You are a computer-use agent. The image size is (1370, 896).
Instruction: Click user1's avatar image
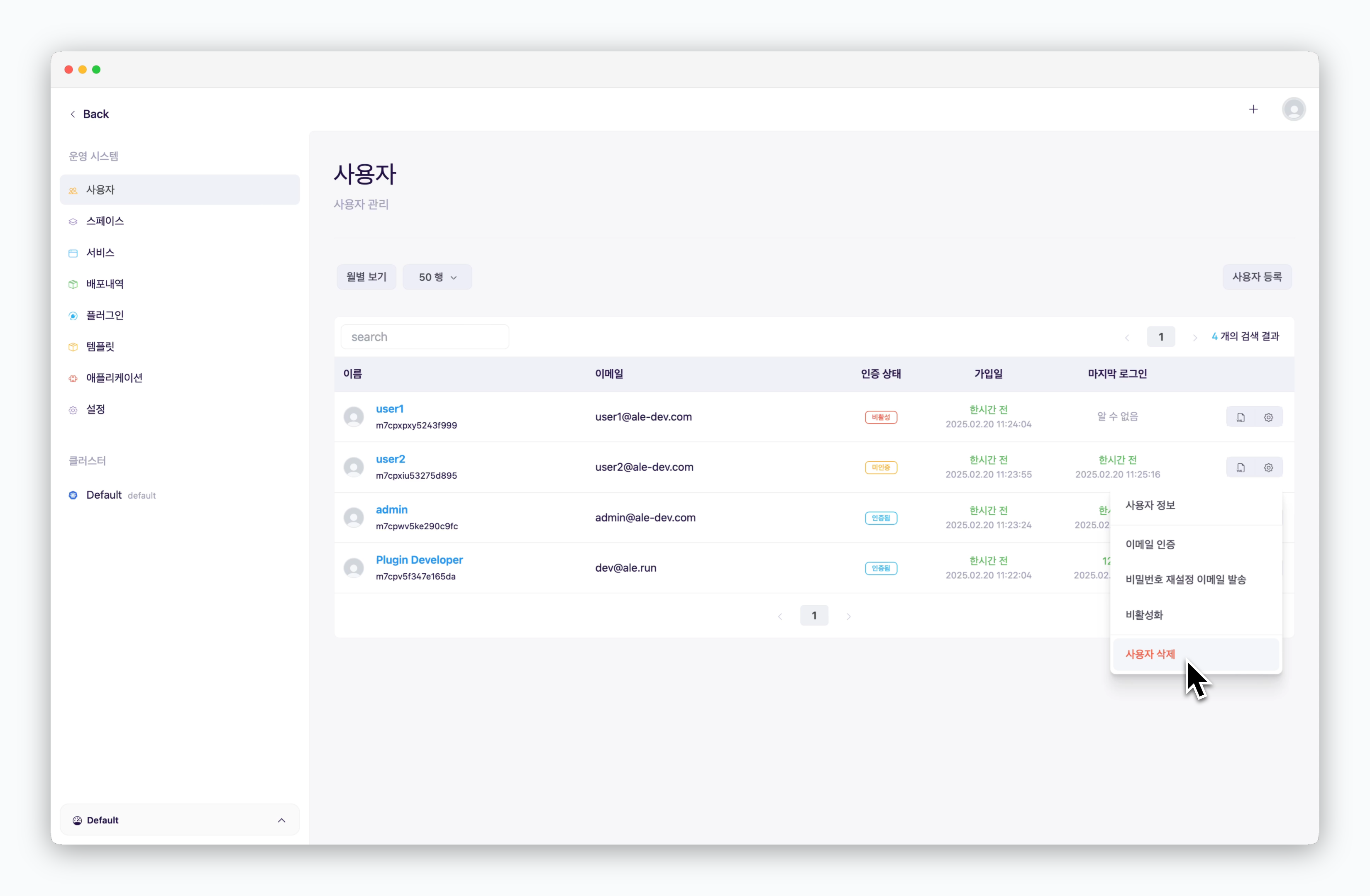[x=354, y=416]
